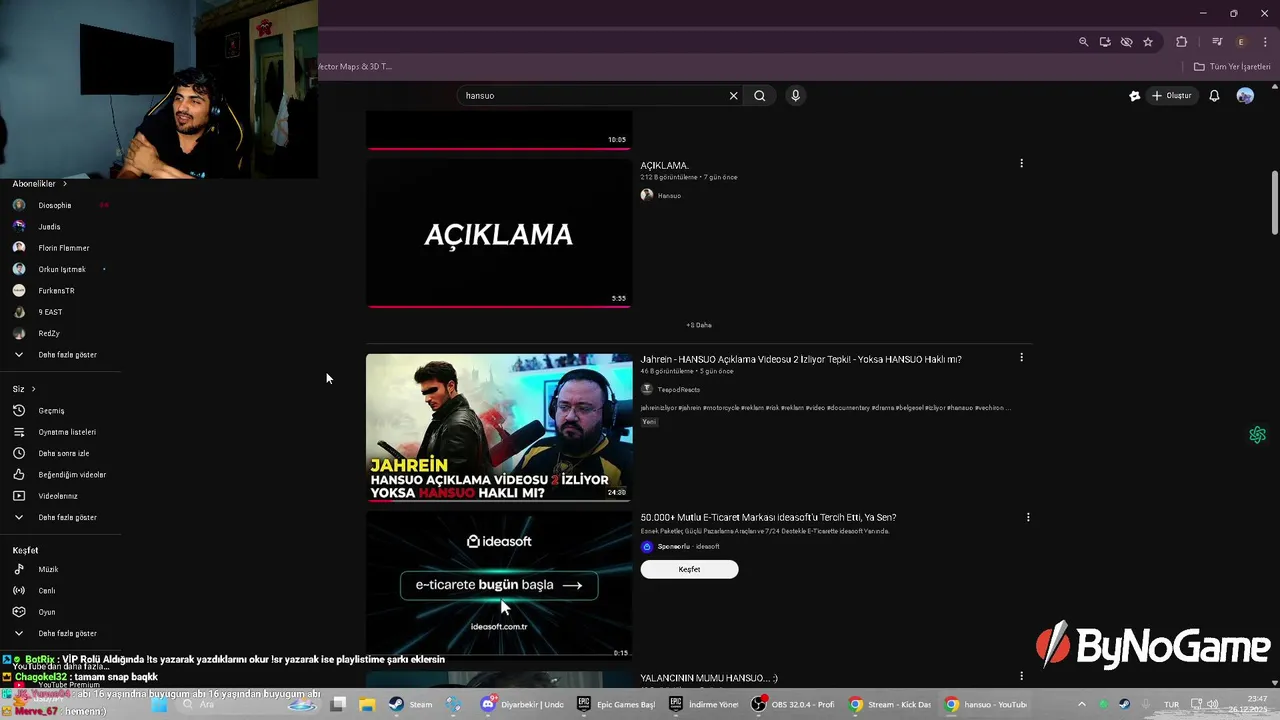Open options menu for YALANCININ MUMU video
The height and width of the screenshot is (720, 1280).
click(x=1021, y=677)
